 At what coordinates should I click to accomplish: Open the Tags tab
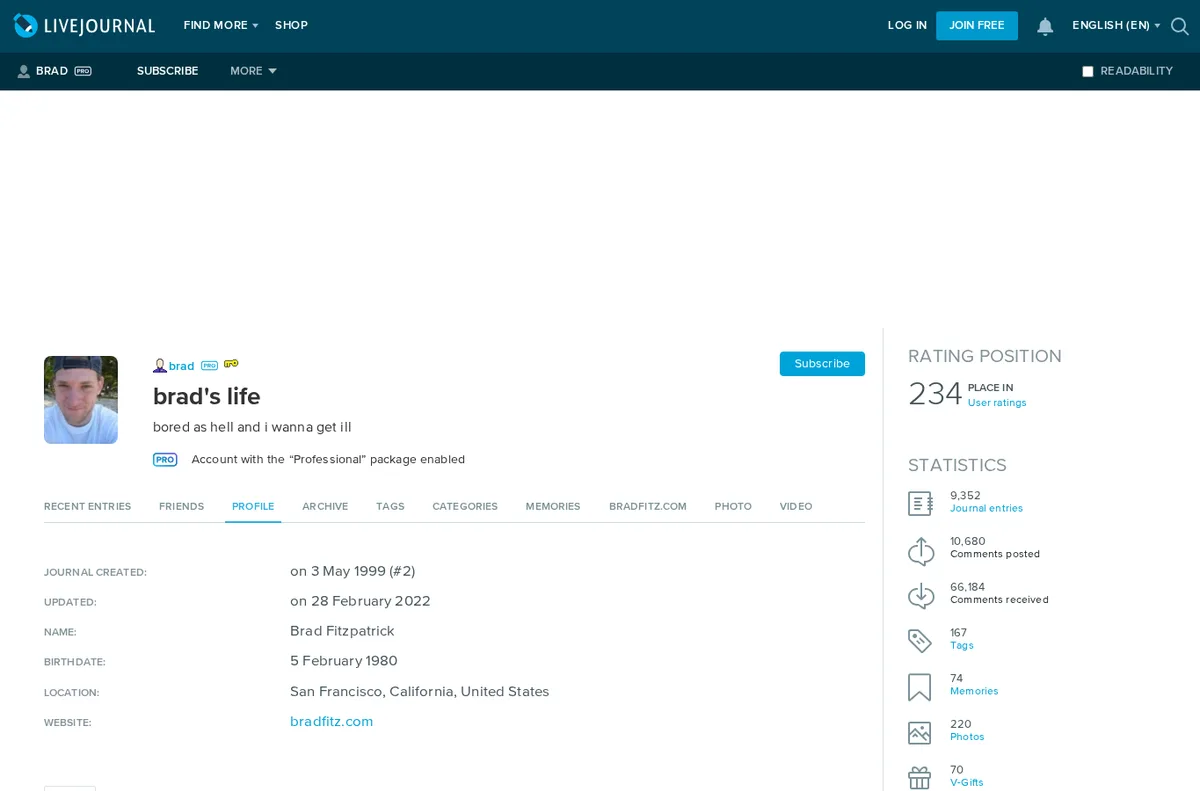(x=390, y=507)
